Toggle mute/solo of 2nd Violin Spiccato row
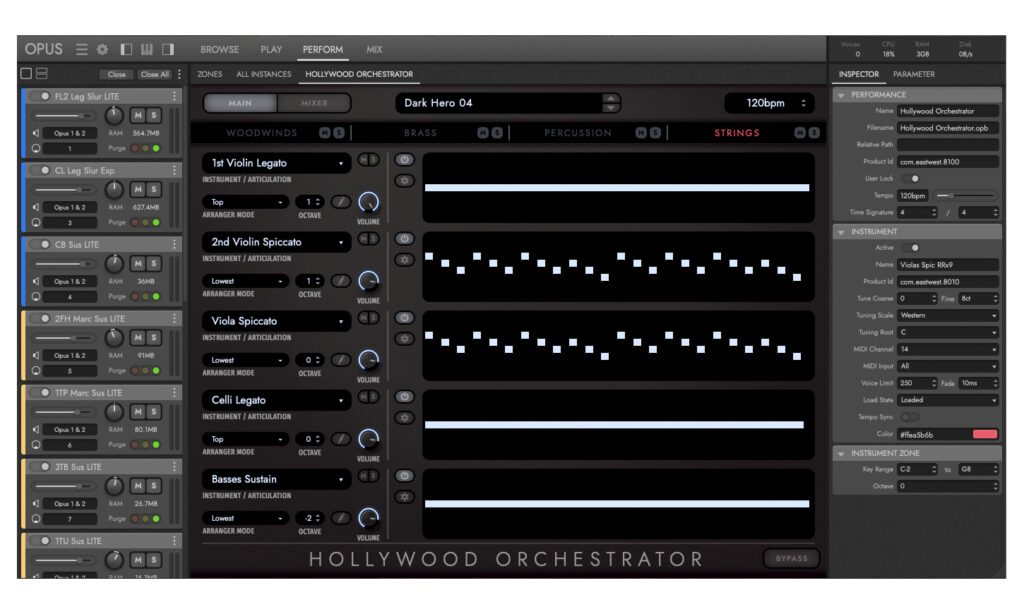 coord(368,238)
